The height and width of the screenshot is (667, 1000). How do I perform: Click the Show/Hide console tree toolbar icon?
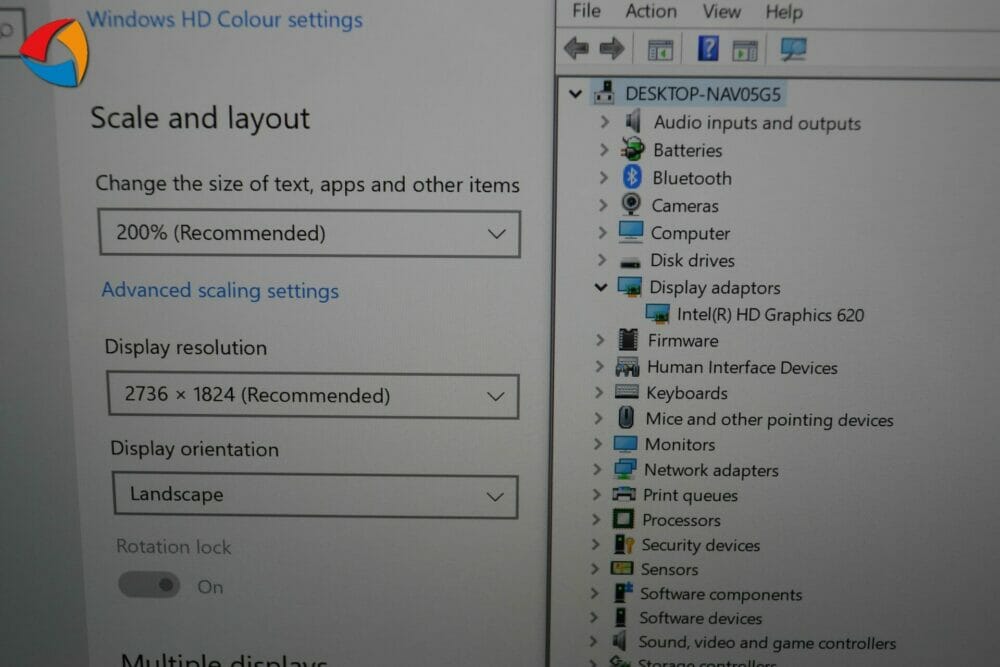click(660, 50)
